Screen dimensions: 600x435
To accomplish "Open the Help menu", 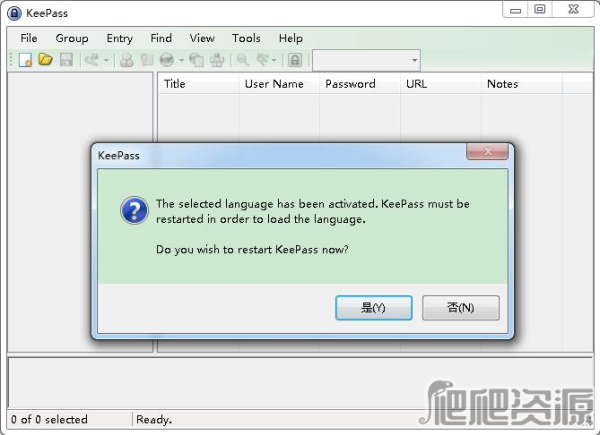I will tap(291, 38).
